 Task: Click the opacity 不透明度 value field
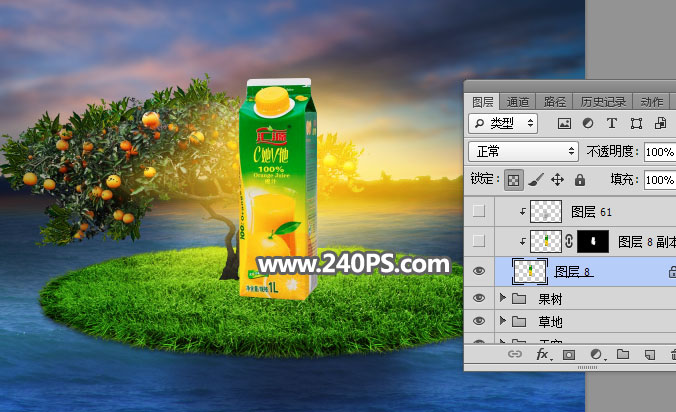tap(659, 152)
